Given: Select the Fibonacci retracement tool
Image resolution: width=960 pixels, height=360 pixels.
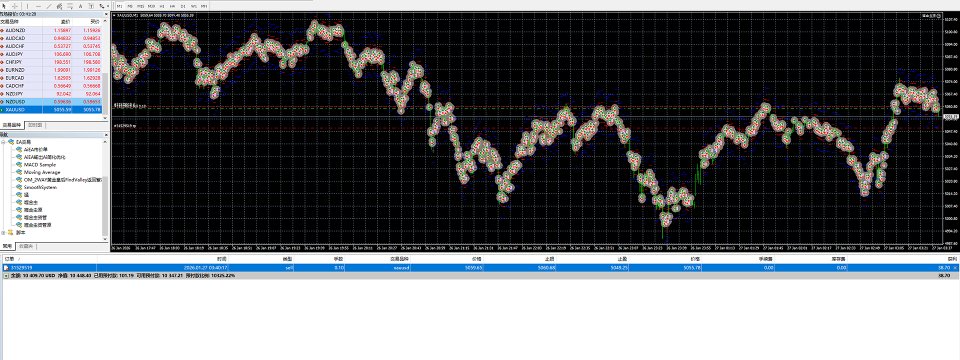Looking at the screenshot, I should tap(70, 6).
